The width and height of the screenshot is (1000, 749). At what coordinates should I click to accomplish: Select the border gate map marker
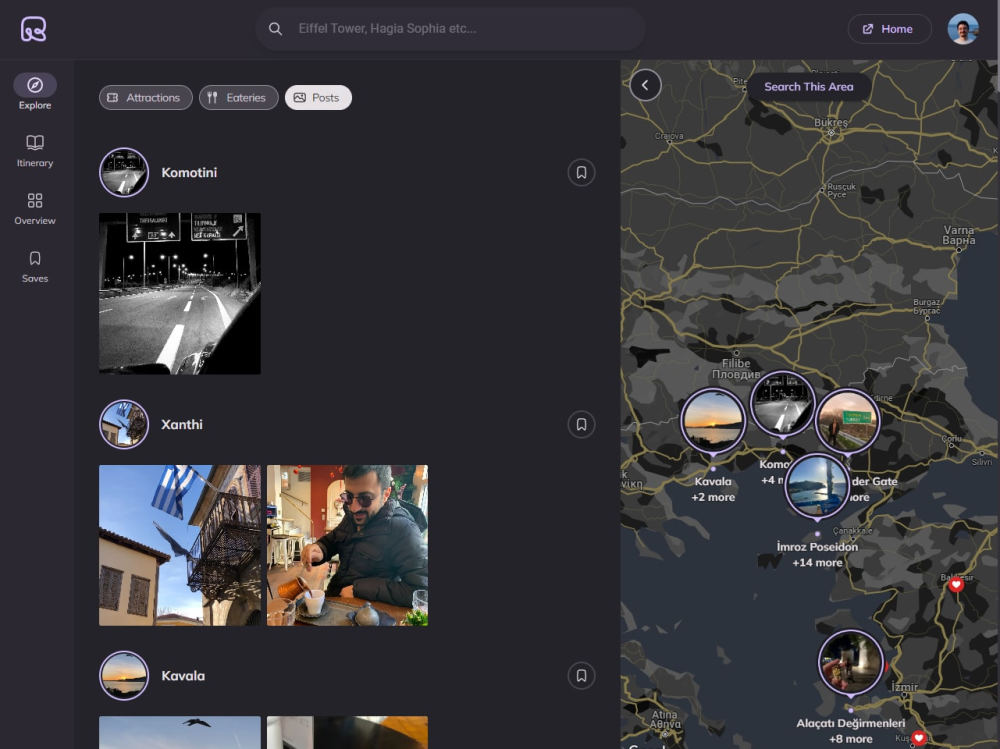coord(848,422)
